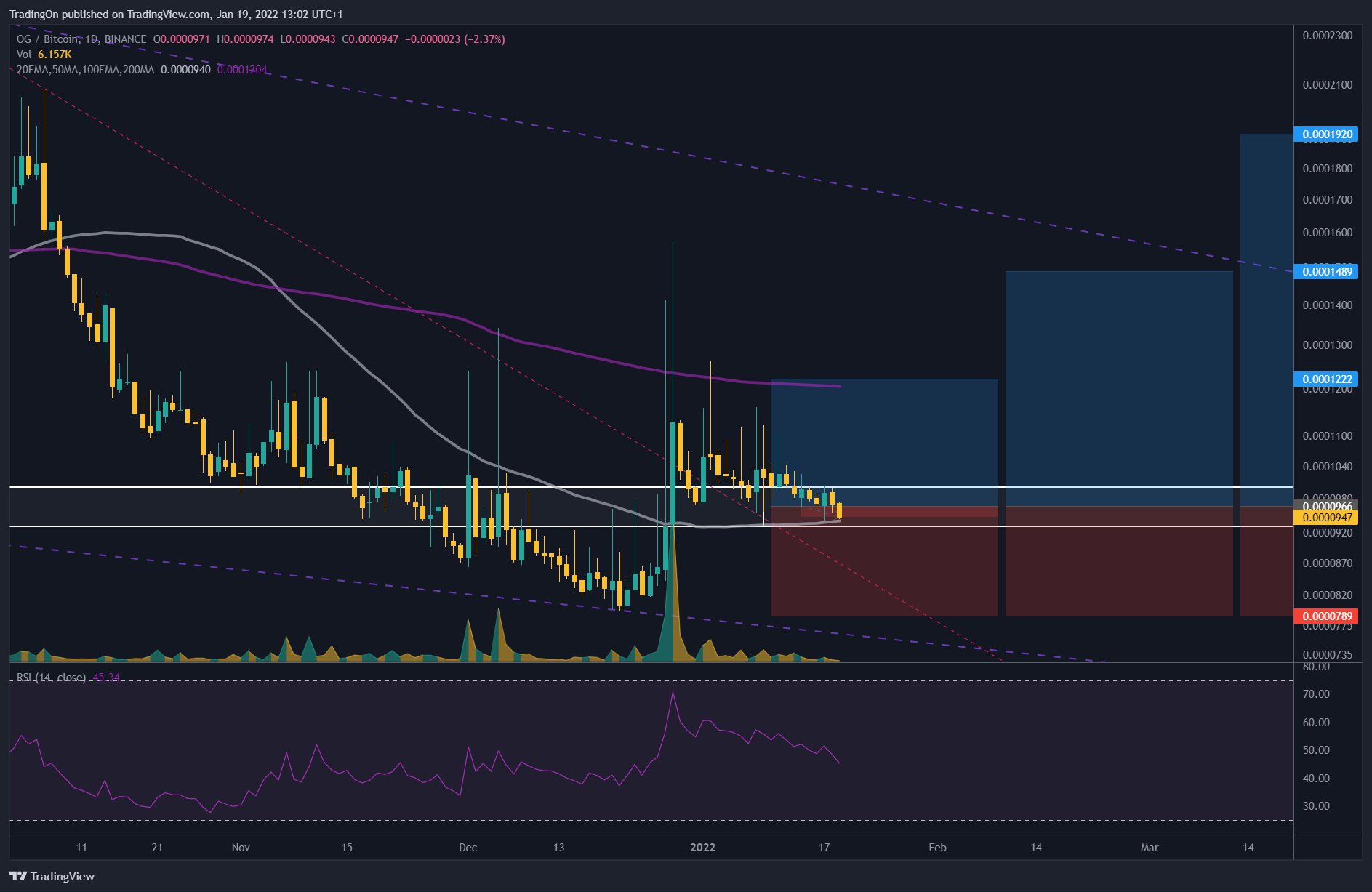The image size is (1372, 892).
Task: Click the RSI axis label 30.00
Action: [1316, 806]
